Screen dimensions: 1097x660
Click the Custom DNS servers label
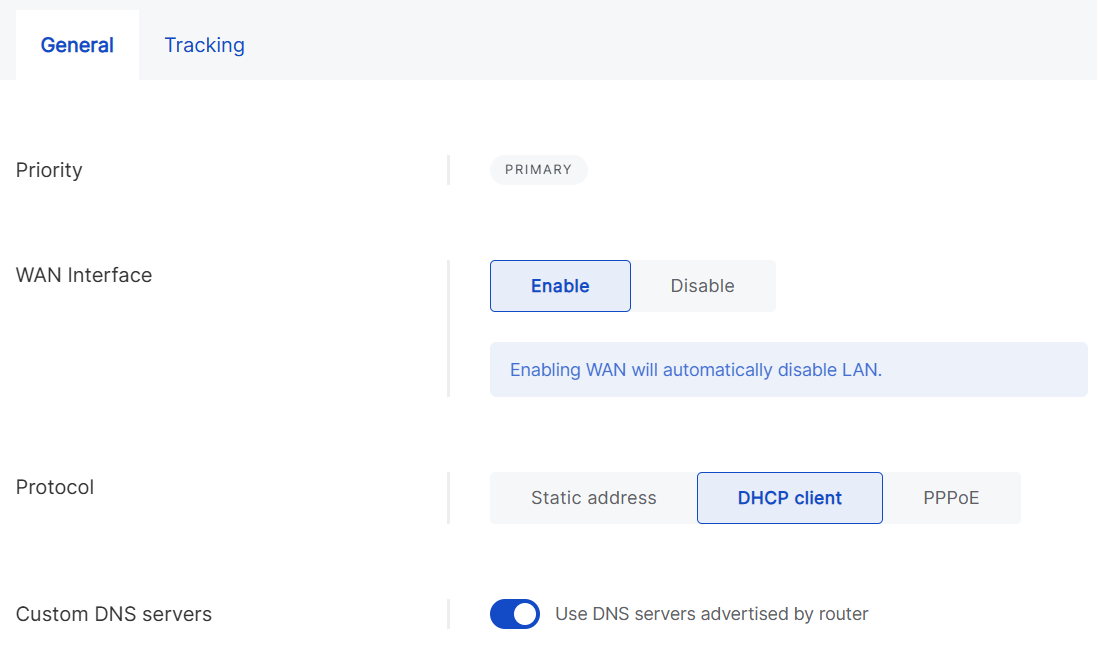(113, 614)
